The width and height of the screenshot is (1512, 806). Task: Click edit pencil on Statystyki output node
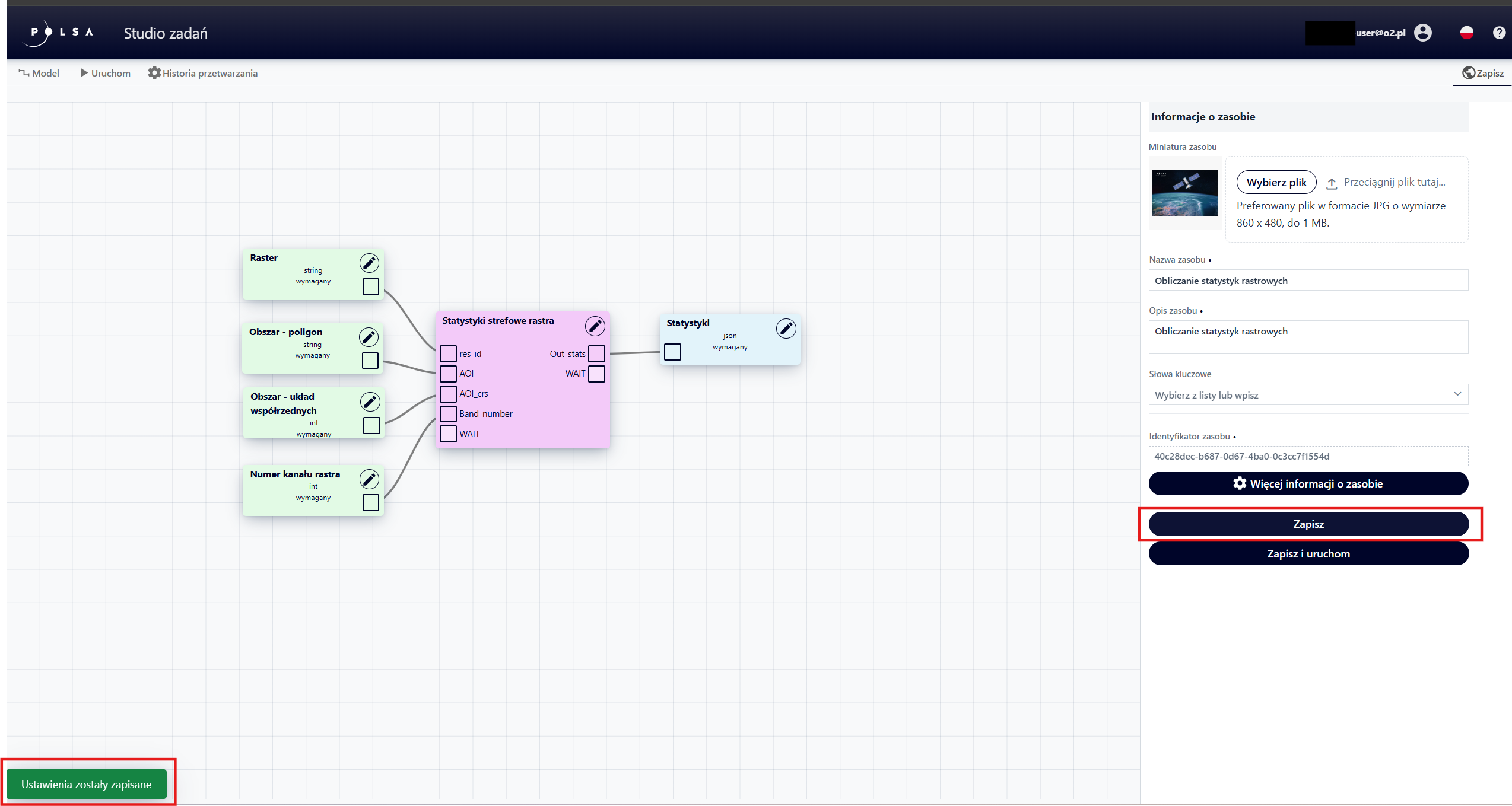pyautogui.click(x=786, y=328)
